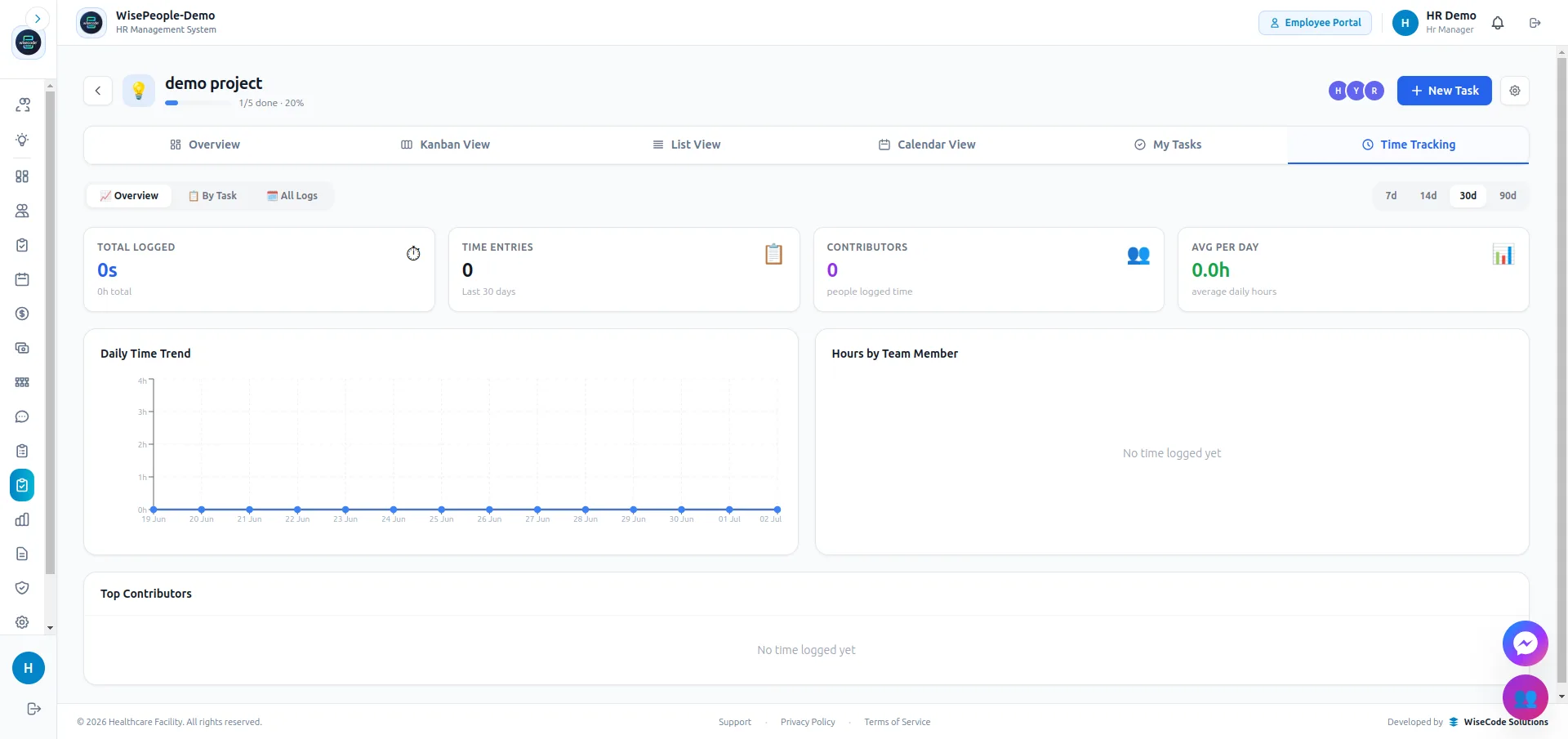Click the 02 Jul data point on chart
Screen dimensions: 1568x739
point(777,510)
